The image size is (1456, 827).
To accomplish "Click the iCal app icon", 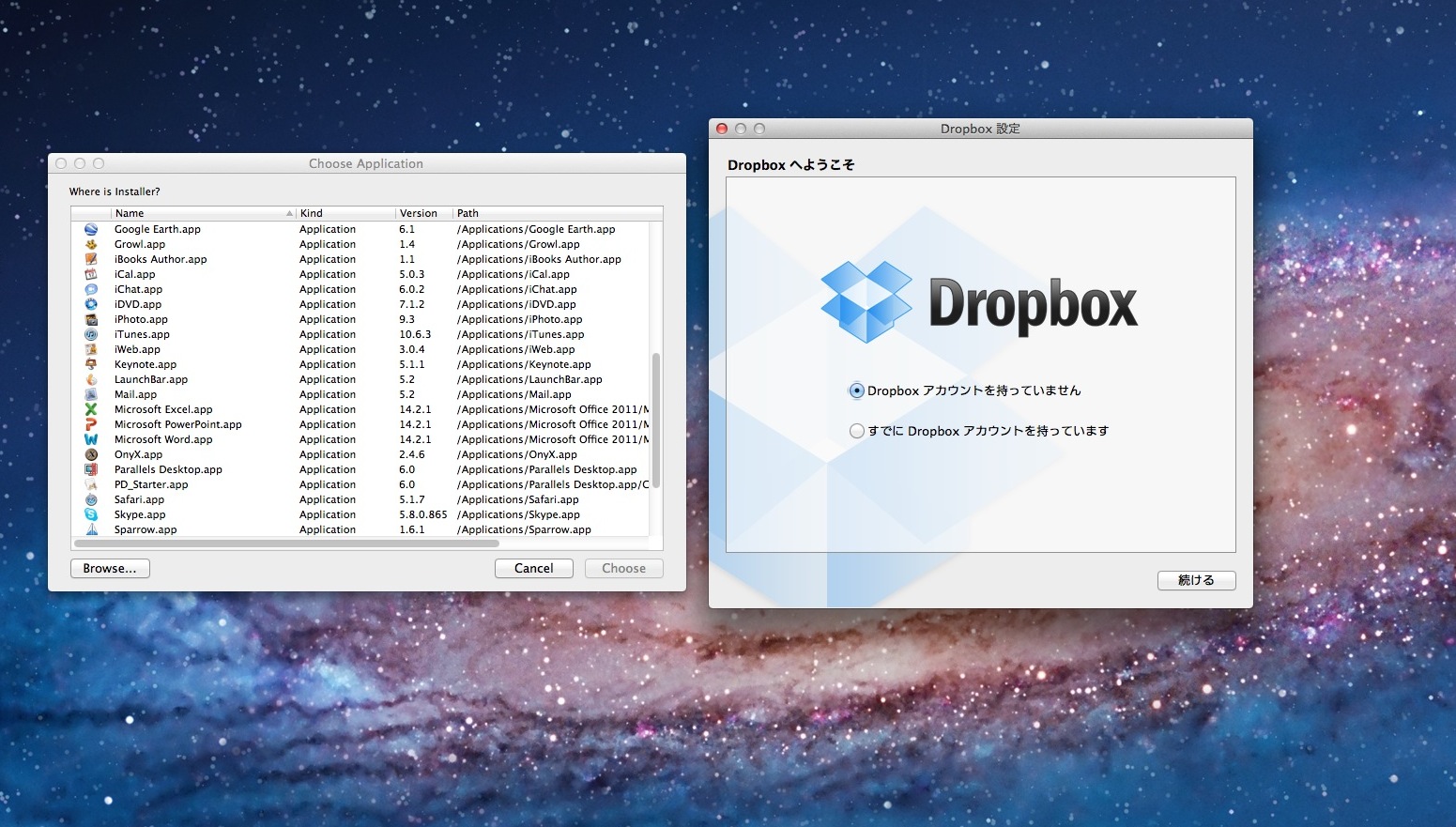I will [91, 274].
